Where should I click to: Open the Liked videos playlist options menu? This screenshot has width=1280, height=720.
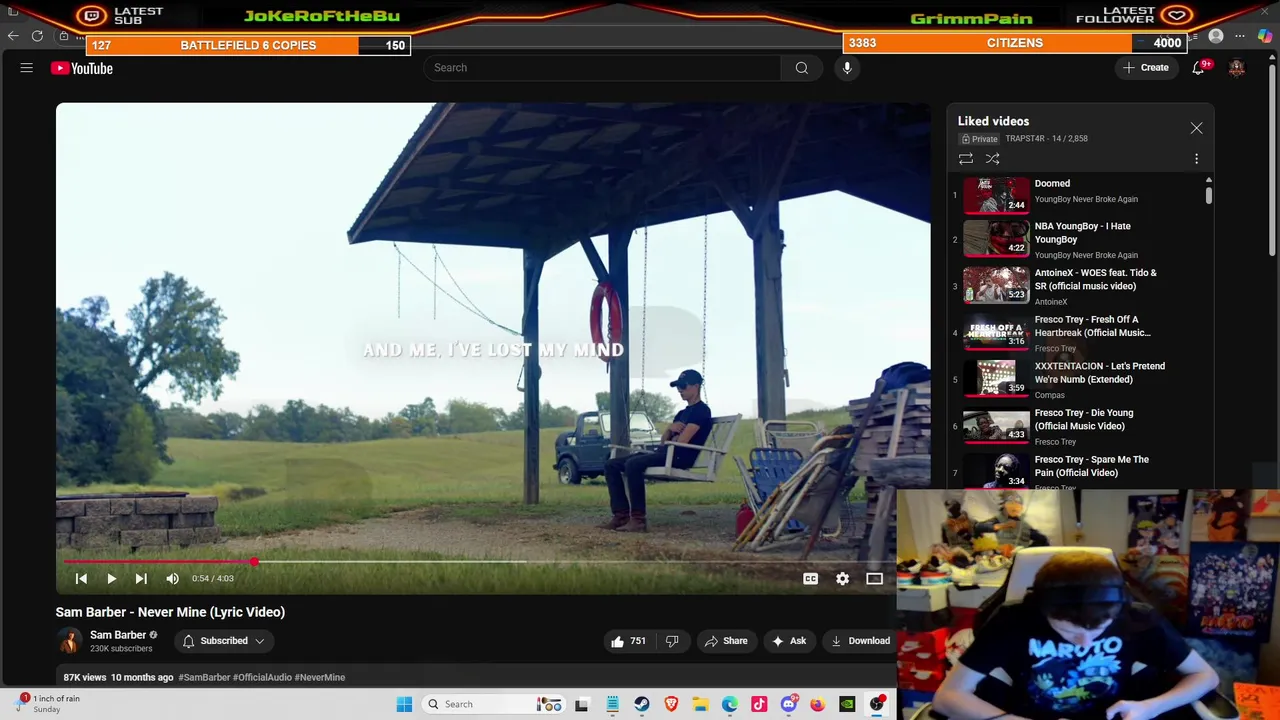1196,159
